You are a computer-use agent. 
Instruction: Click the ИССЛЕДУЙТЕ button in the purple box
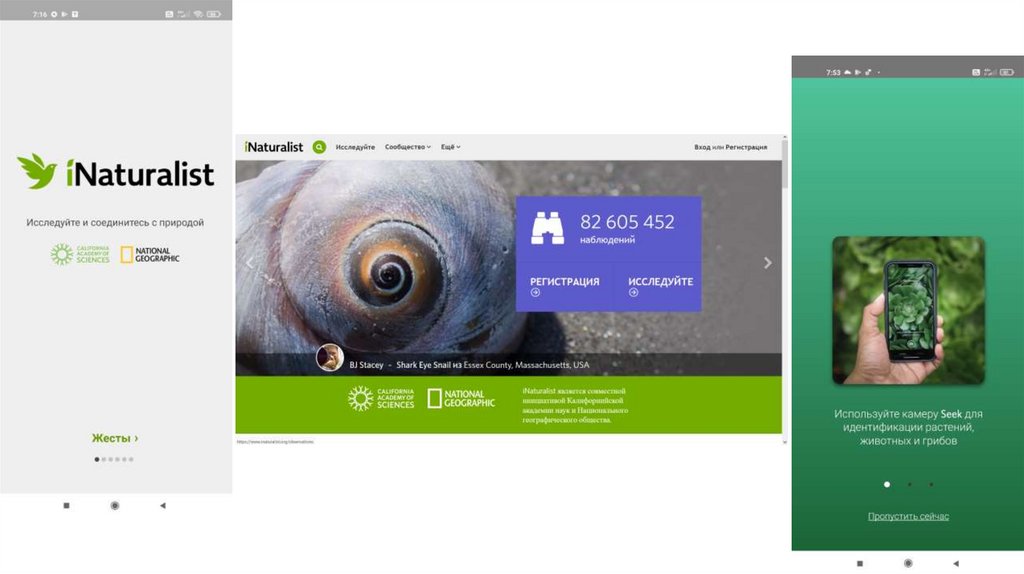point(660,286)
